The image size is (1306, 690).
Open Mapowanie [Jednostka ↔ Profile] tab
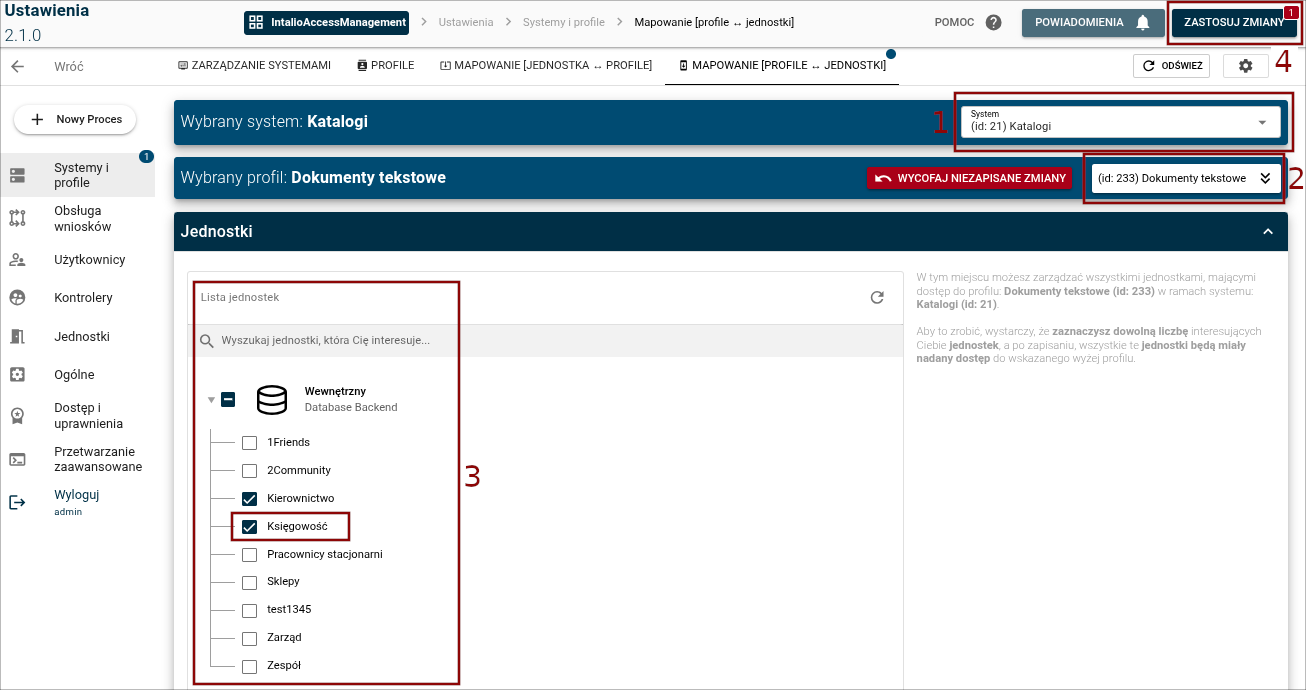point(546,65)
